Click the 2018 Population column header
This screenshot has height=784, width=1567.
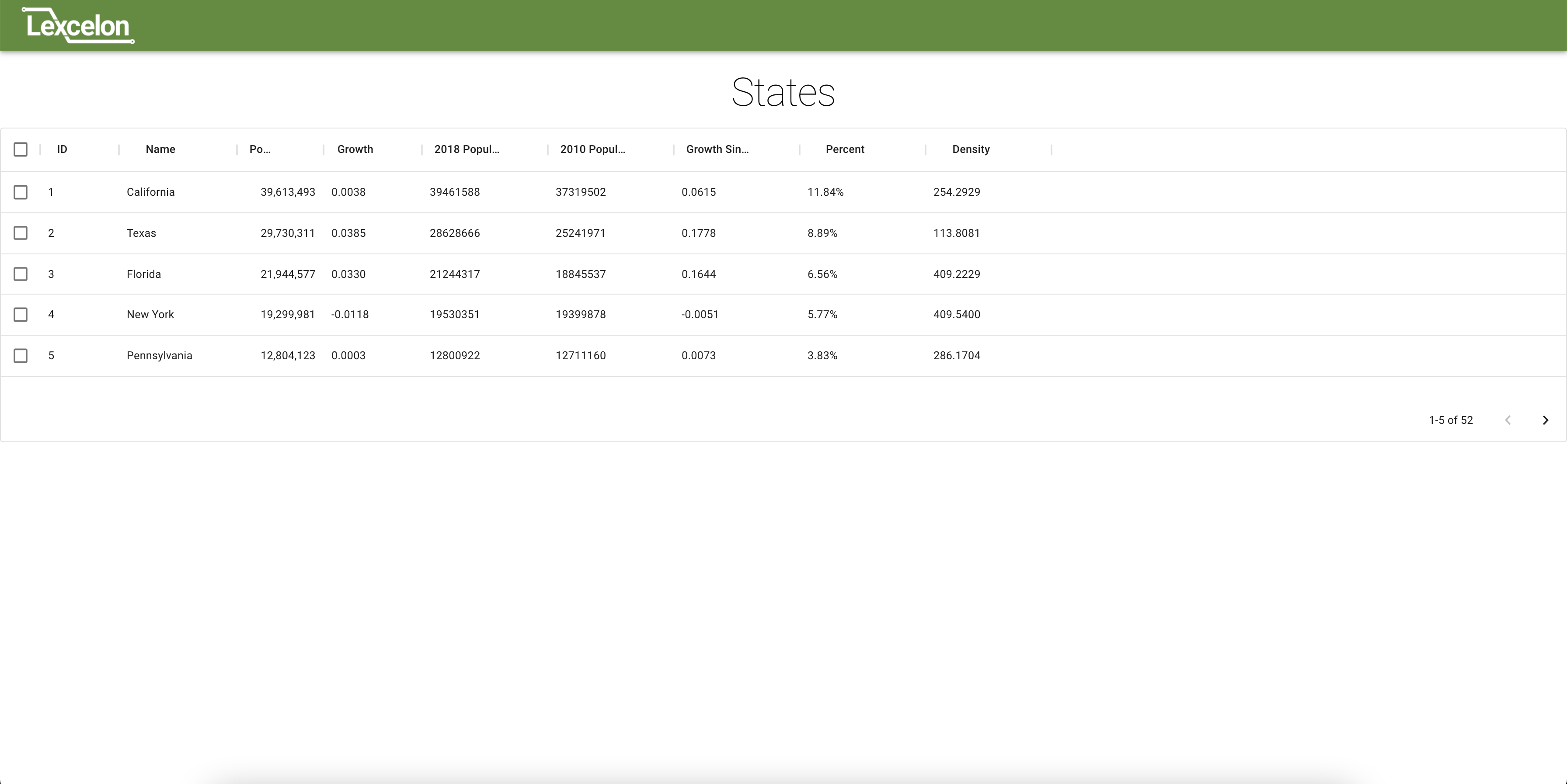[x=467, y=149]
